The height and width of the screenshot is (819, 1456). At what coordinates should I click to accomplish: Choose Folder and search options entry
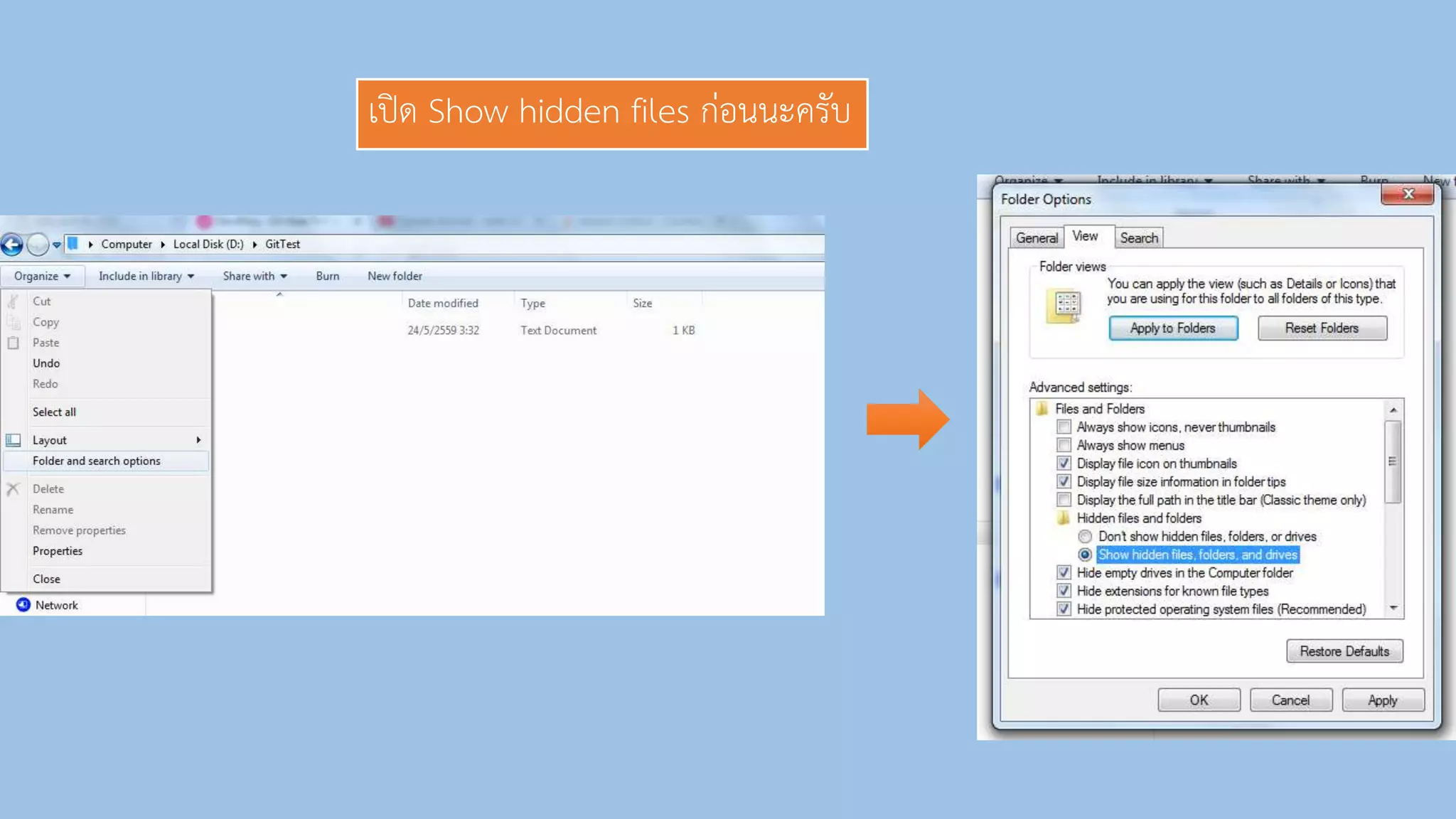[97, 461]
